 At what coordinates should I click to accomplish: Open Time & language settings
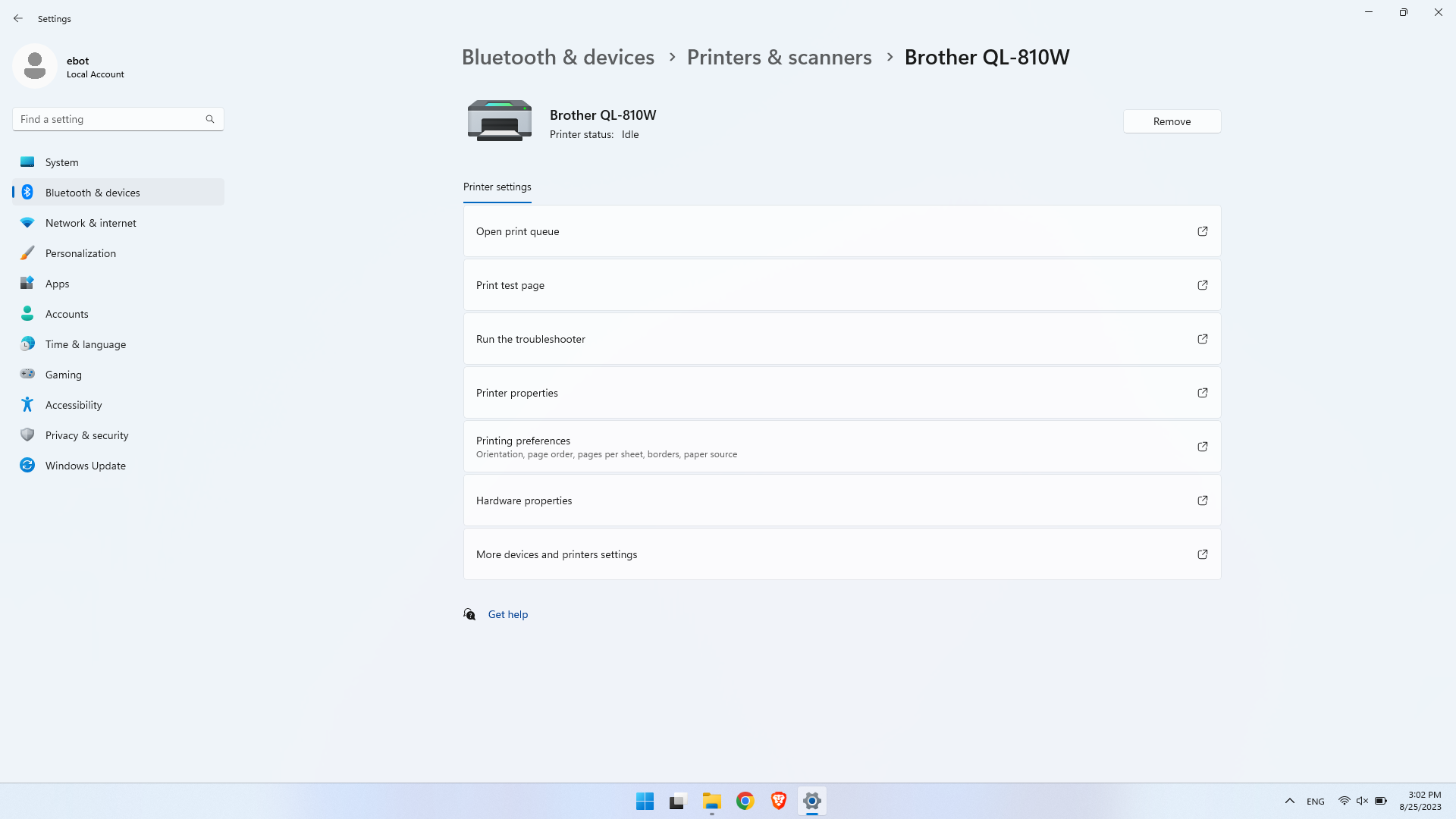coord(118,344)
